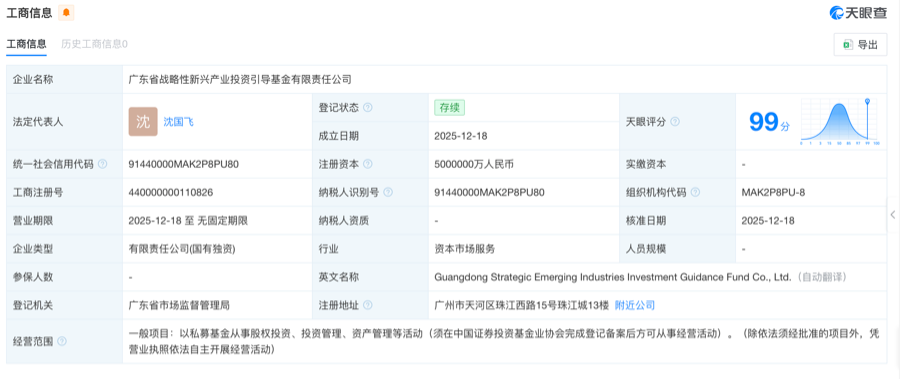Open legal representative 沈国飞 link

(179, 122)
